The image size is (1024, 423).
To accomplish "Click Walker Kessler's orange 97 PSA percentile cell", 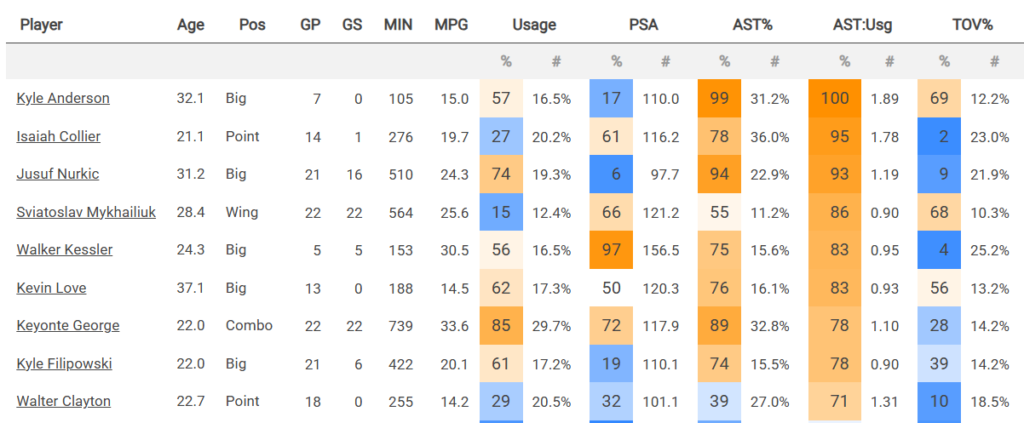I will 614,250.
